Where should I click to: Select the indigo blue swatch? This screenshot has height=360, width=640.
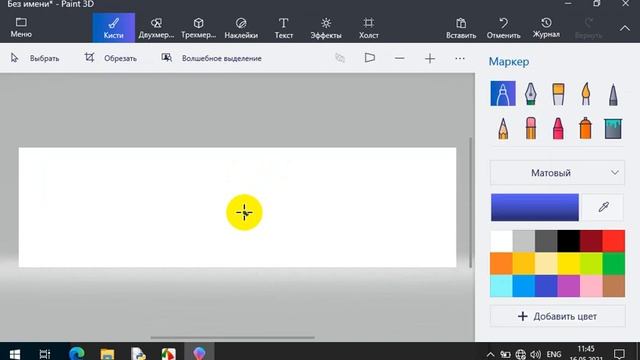546,286
